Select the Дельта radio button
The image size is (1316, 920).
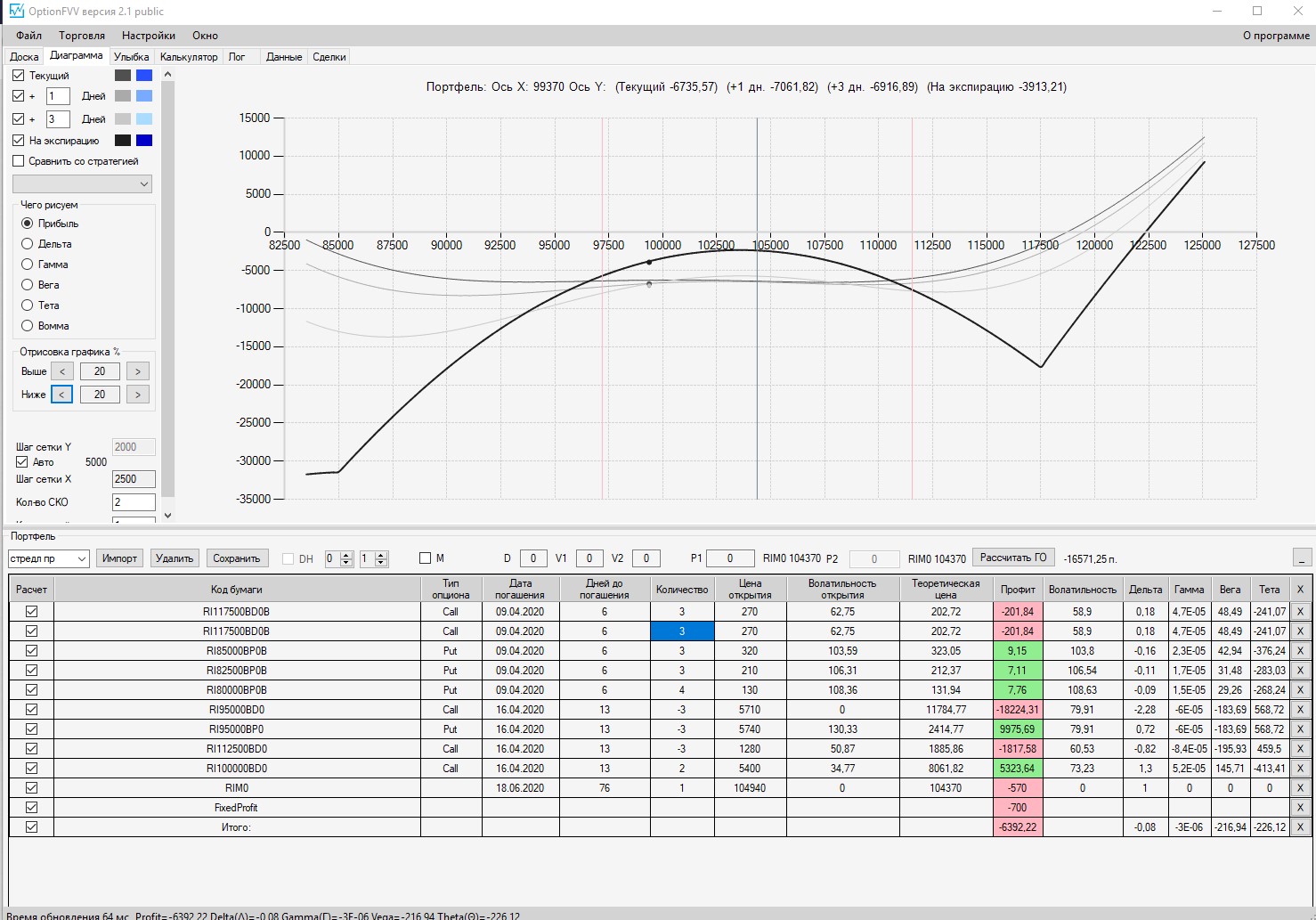click(28, 244)
